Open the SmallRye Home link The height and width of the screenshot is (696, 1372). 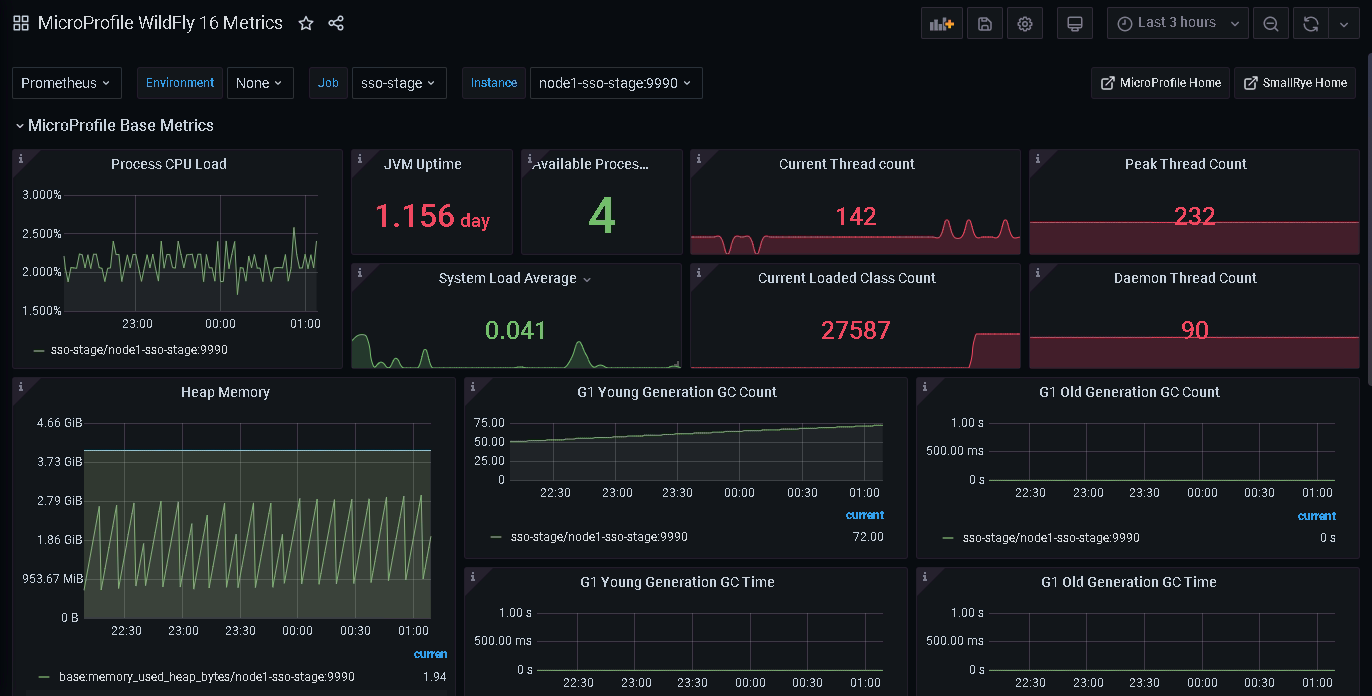(1295, 83)
